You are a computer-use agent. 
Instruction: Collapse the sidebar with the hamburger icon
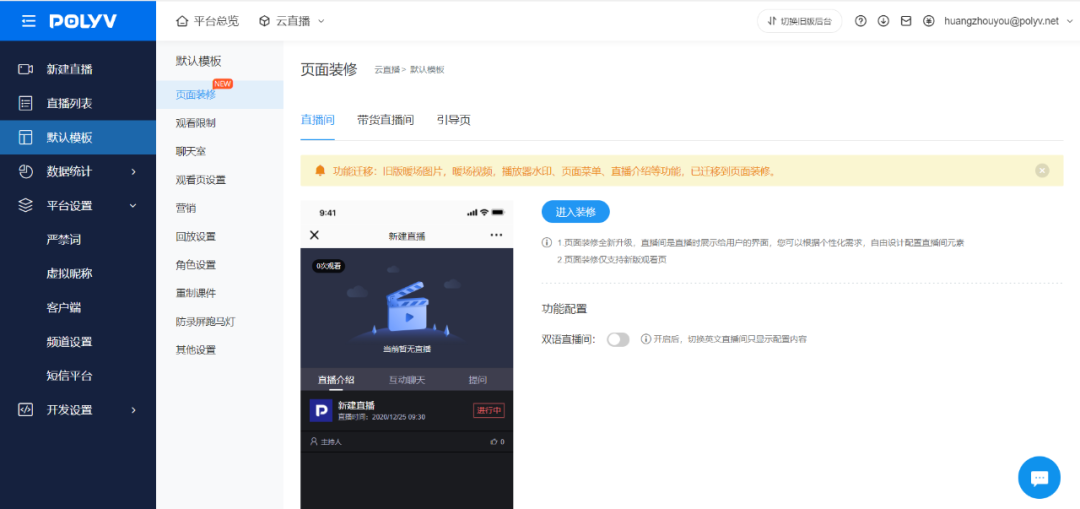pyautogui.click(x=28, y=21)
